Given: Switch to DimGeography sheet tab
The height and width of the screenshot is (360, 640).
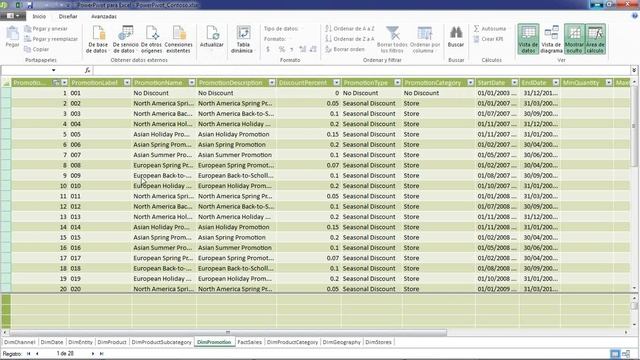Looking at the screenshot, I should [x=342, y=342].
